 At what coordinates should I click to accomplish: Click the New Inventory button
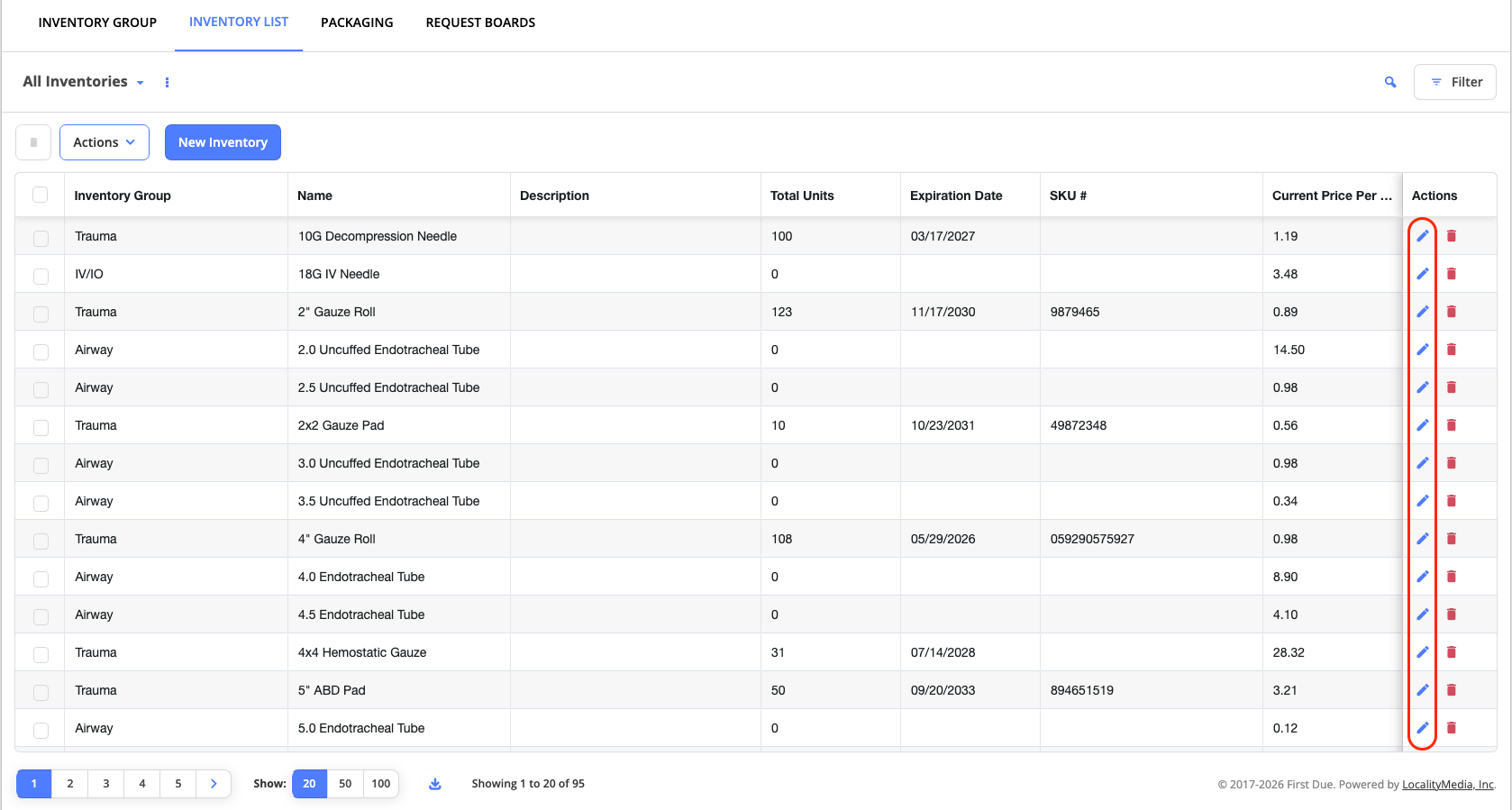(x=223, y=142)
